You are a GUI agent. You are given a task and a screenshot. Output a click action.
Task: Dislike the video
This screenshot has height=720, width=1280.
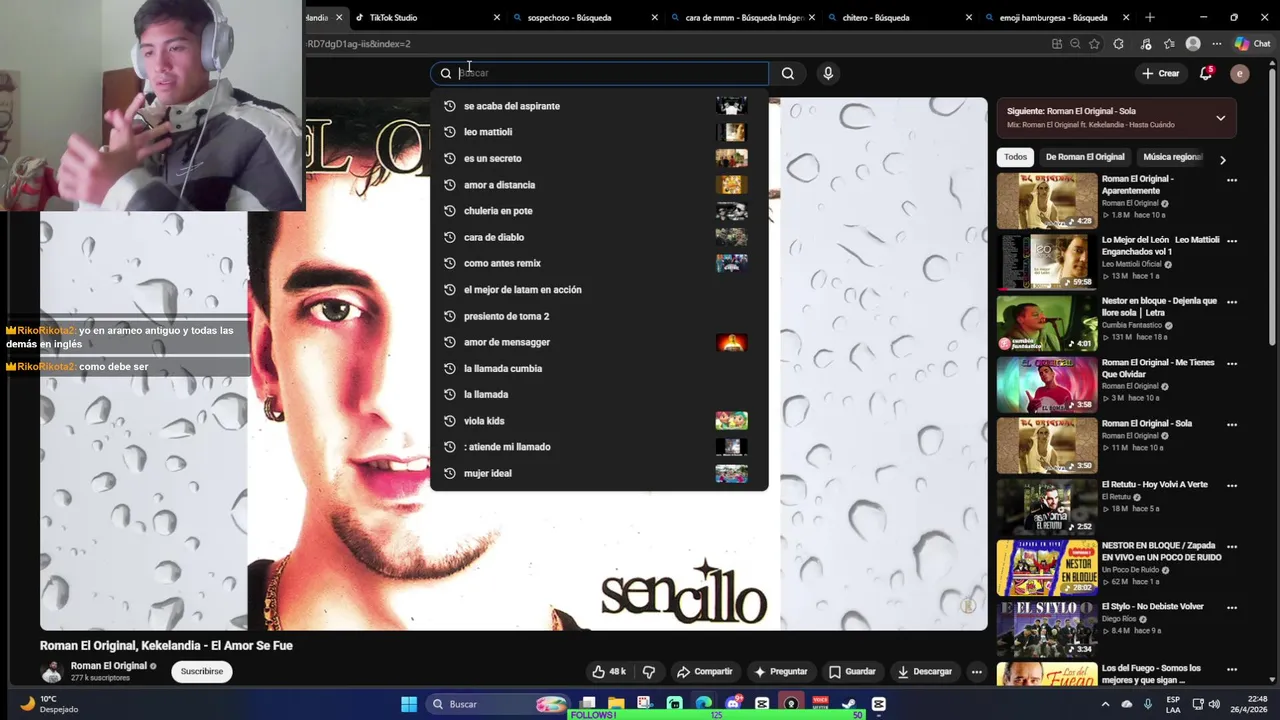coord(648,672)
